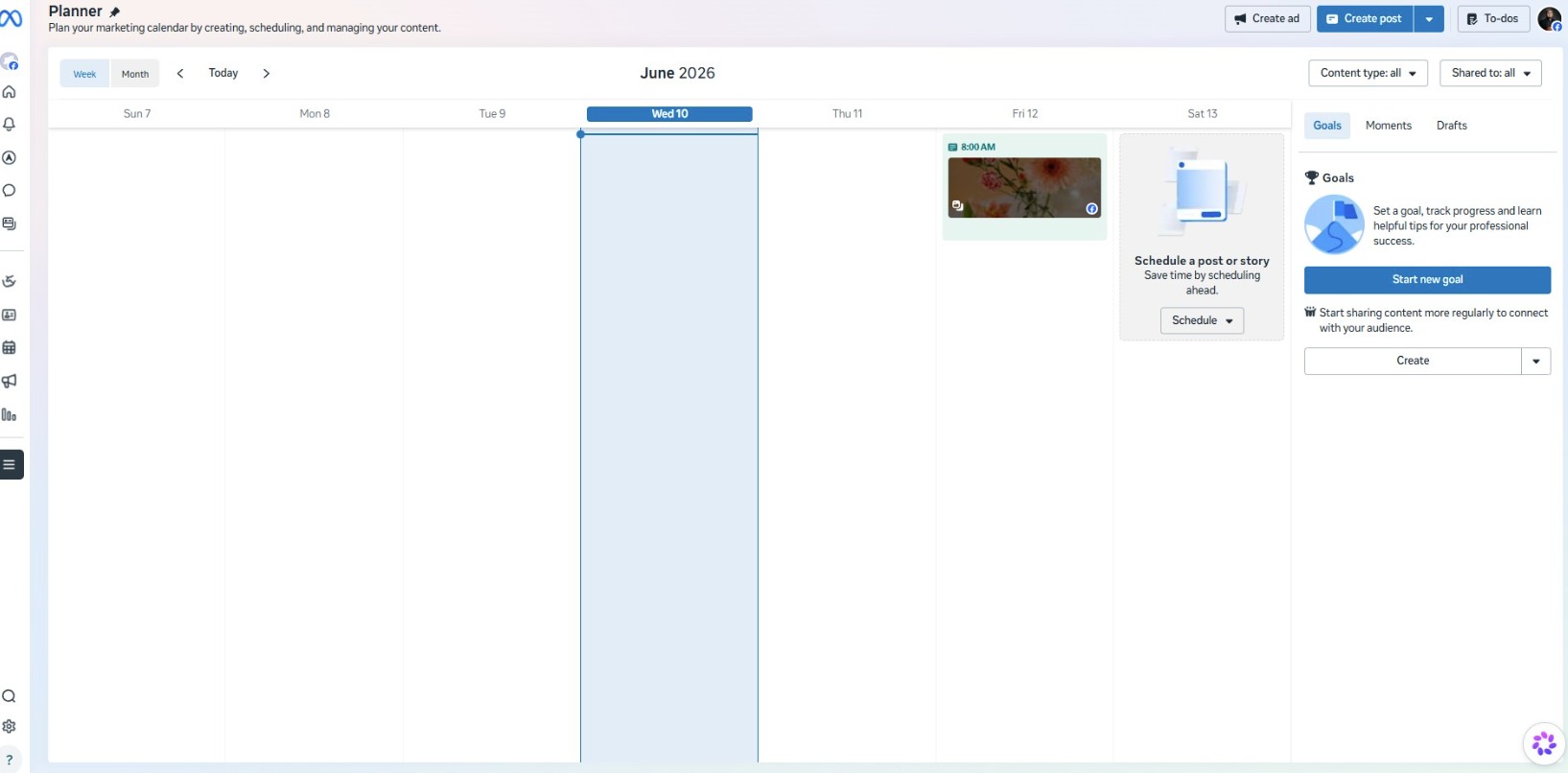This screenshot has width=1568, height=773.
Task: Open the ID card icon in sidebar
Action: [x=10, y=315]
